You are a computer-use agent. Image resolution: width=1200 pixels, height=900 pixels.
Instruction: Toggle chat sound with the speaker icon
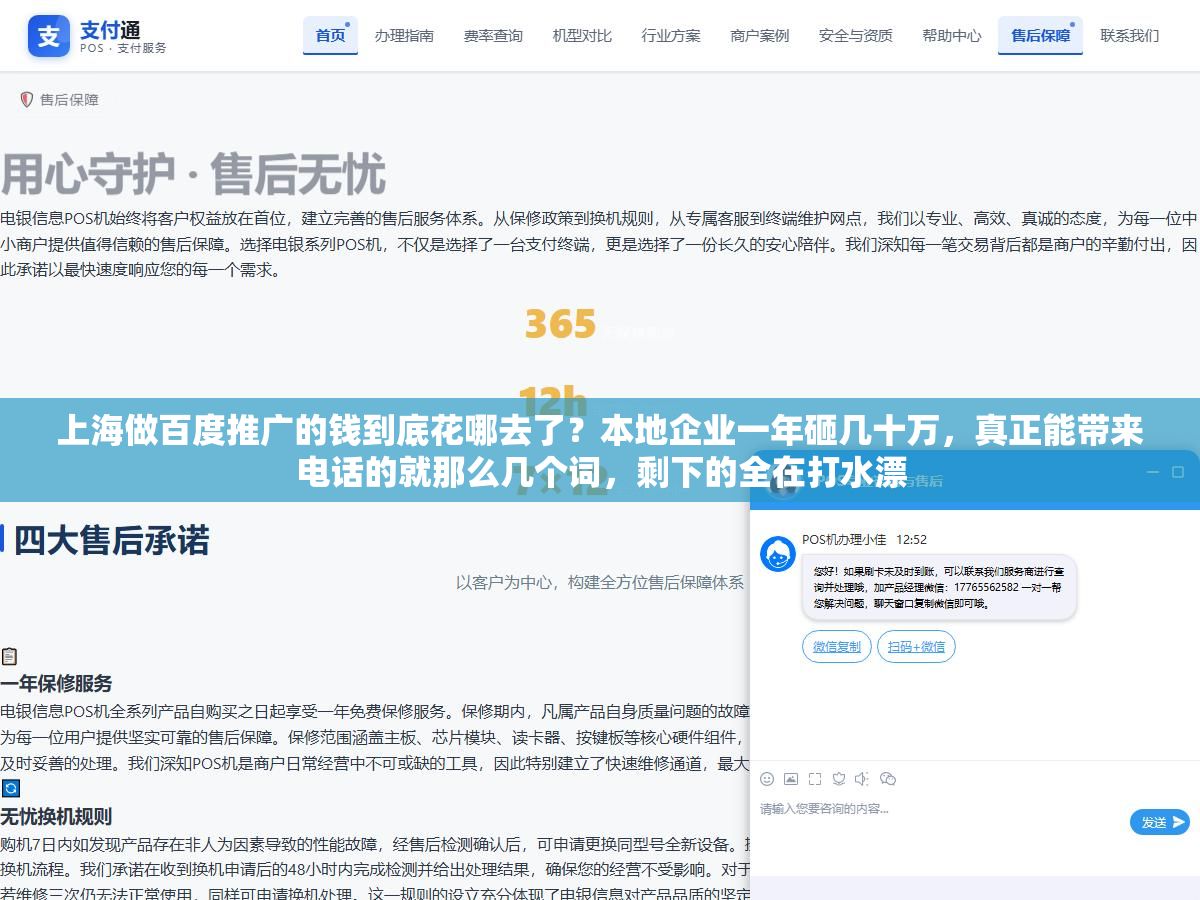863,779
